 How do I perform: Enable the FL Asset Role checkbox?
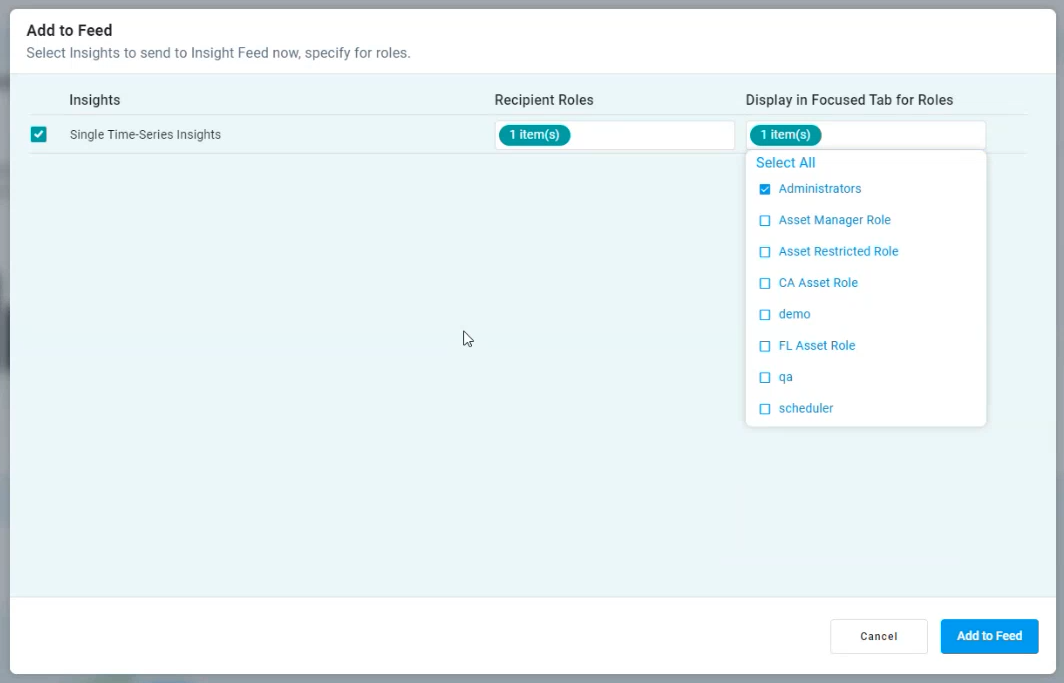click(x=765, y=346)
